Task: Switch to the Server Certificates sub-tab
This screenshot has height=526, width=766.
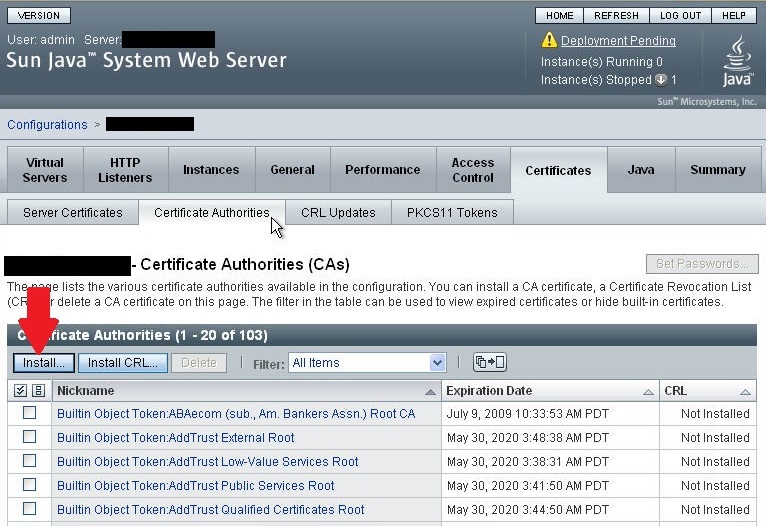Action: click(x=73, y=213)
